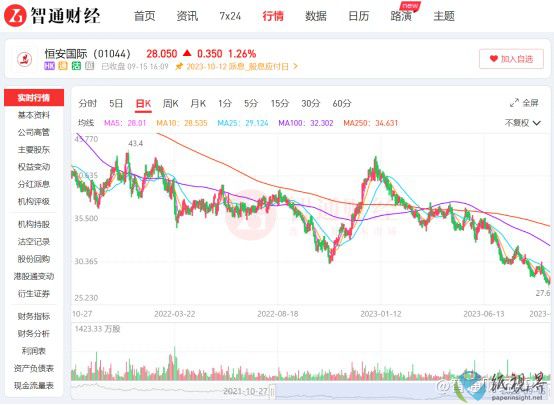Switch to the 周K chart tab
The height and width of the screenshot is (405, 554).
pos(170,104)
